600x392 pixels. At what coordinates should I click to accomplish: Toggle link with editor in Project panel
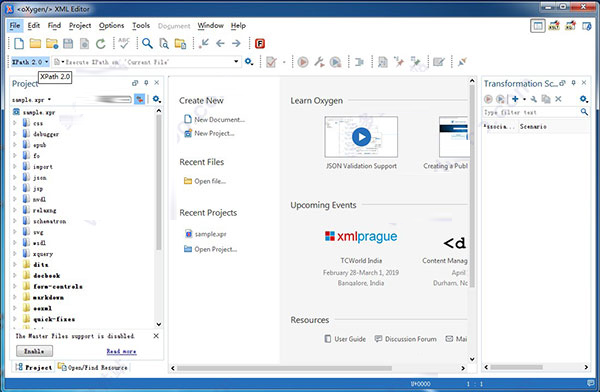(139, 100)
